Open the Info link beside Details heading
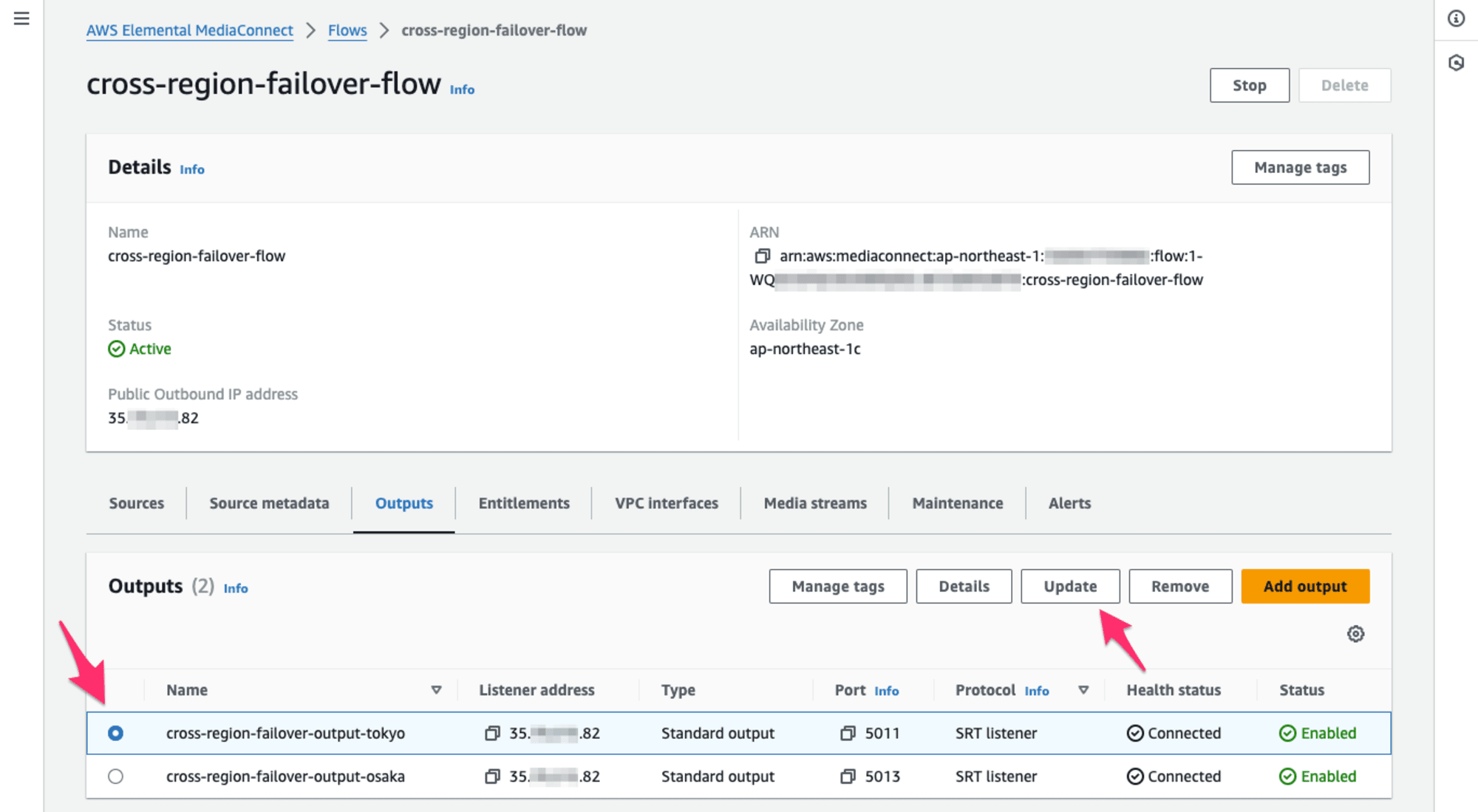The image size is (1478, 812). point(192,169)
